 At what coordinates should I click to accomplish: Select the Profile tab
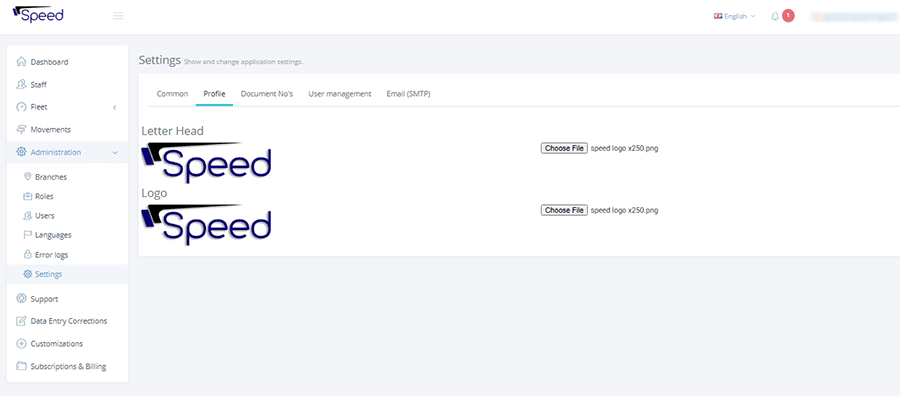[214, 94]
